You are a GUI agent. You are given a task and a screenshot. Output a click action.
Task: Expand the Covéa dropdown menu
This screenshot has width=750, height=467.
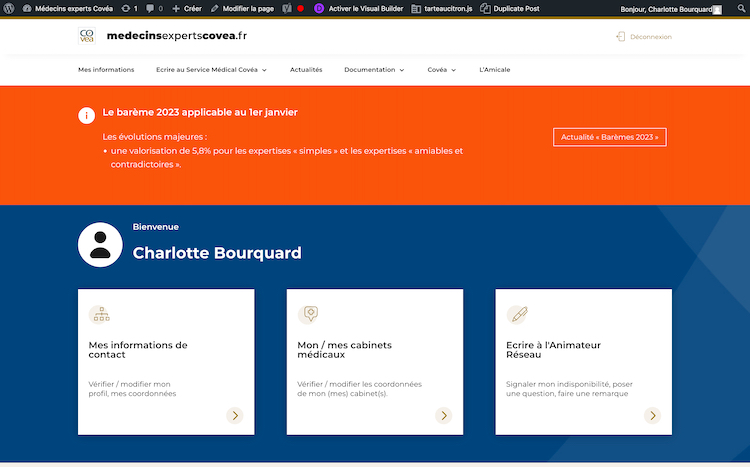coord(441,70)
